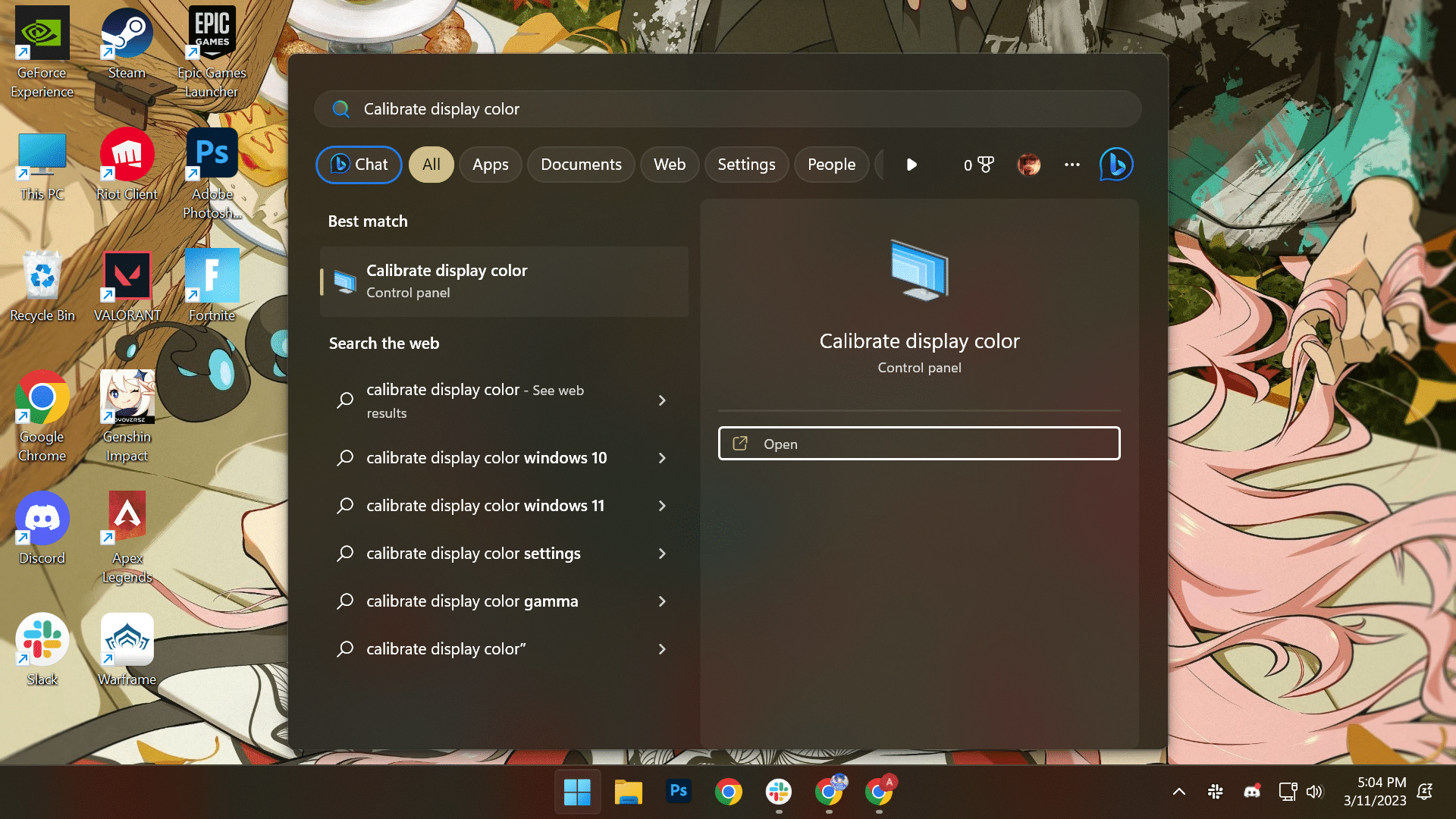The height and width of the screenshot is (819, 1456).
Task: Click the Bing chat icon at top right
Action: 1116,165
